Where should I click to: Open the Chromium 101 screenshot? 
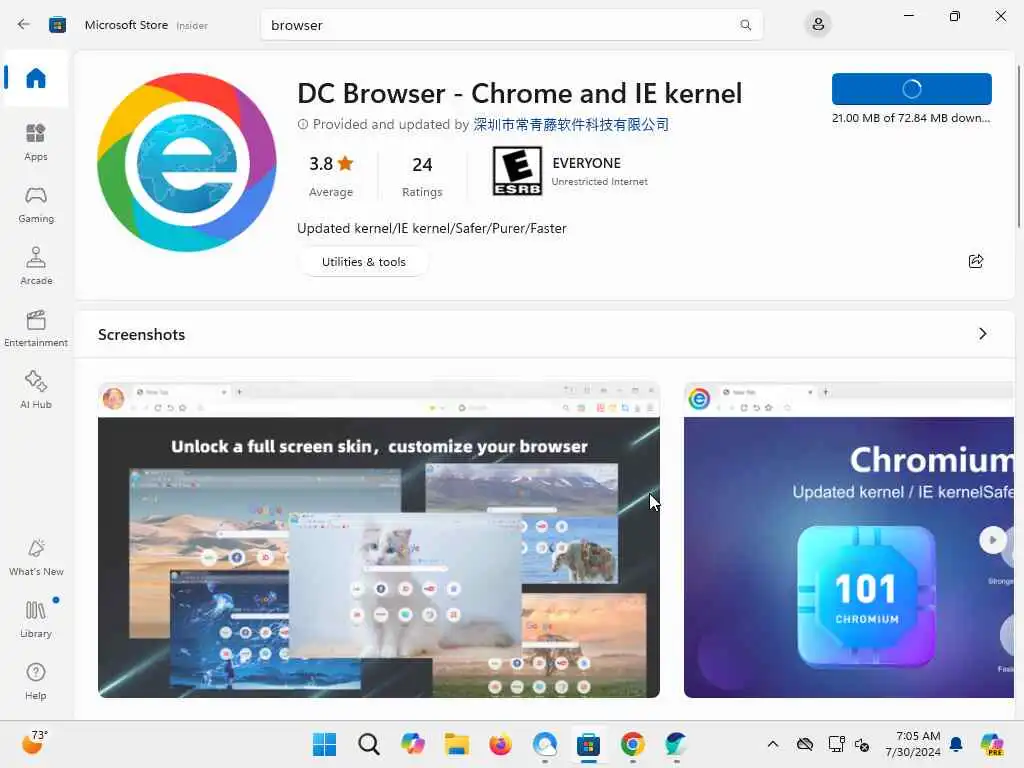pyautogui.click(x=848, y=539)
